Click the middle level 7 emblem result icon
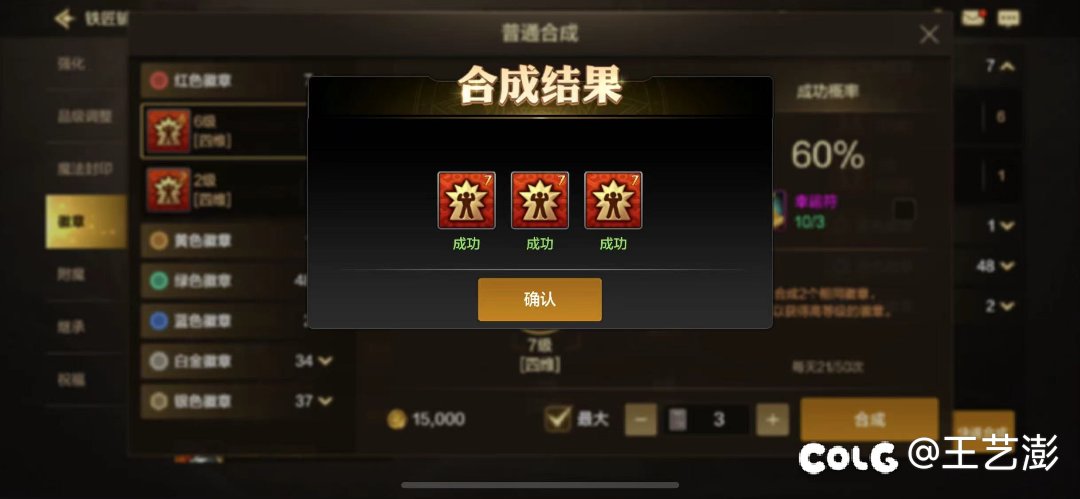1080x499 pixels. pos(540,201)
